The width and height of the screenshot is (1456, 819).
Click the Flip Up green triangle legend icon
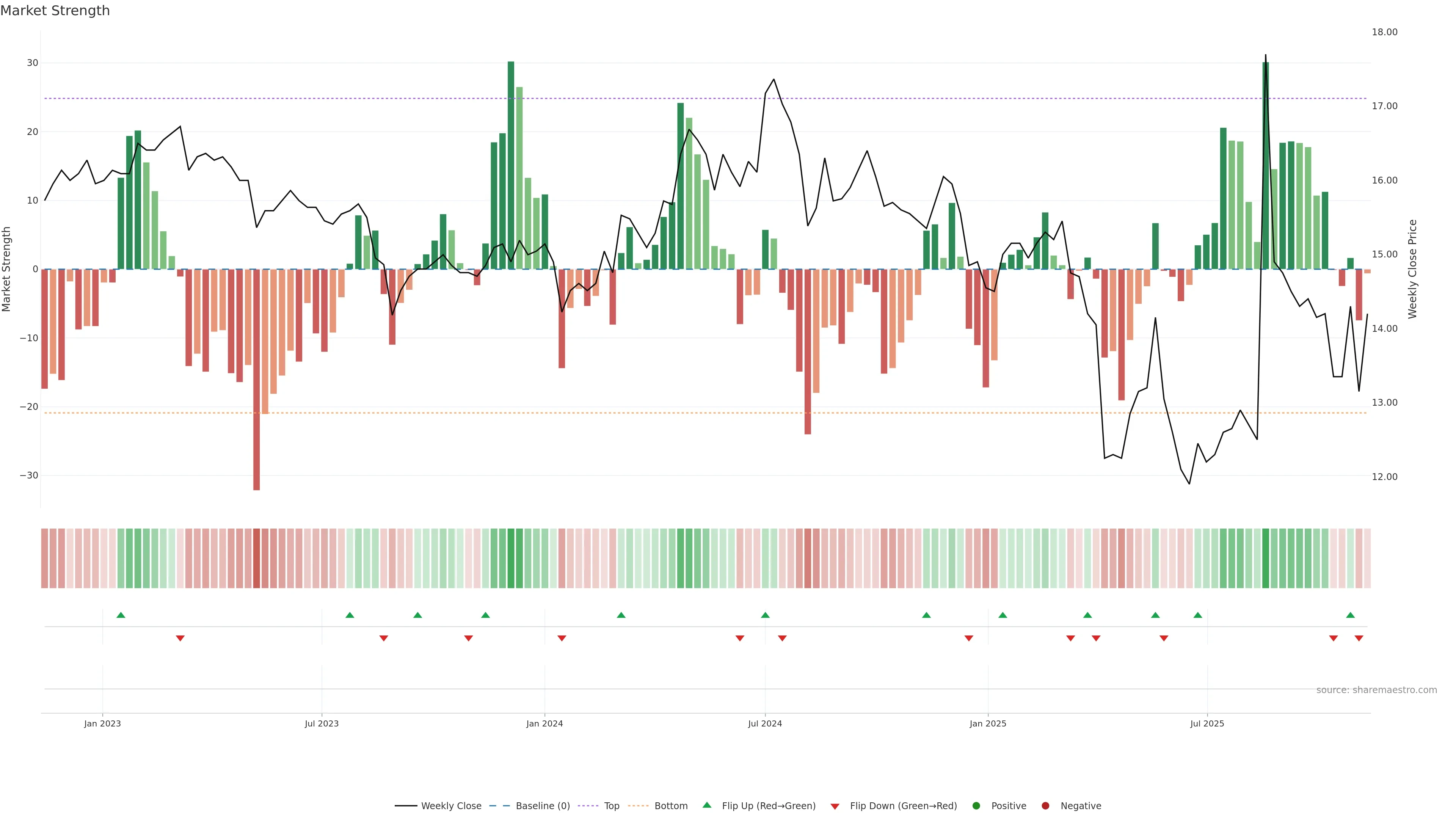pyautogui.click(x=706, y=805)
